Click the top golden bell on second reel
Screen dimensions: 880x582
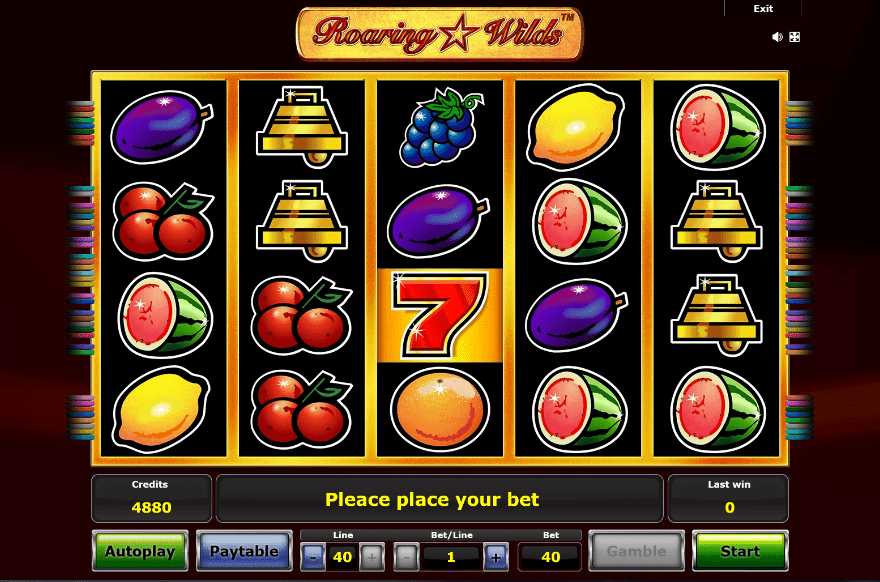(x=302, y=127)
